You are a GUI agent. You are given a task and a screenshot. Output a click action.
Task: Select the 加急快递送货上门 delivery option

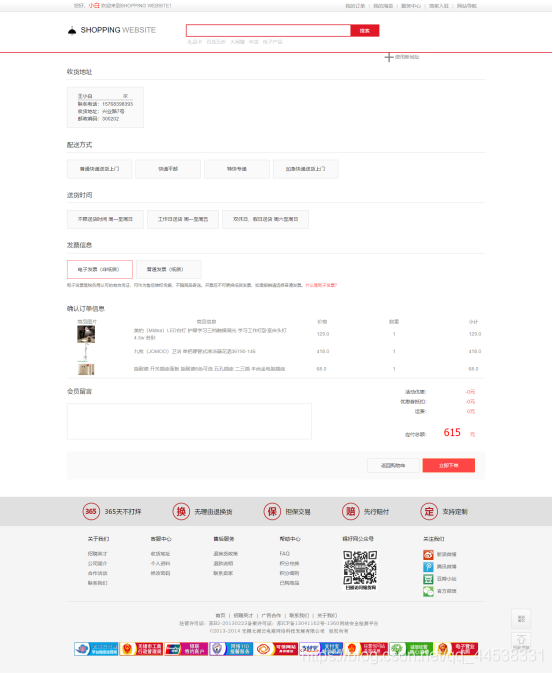point(306,169)
